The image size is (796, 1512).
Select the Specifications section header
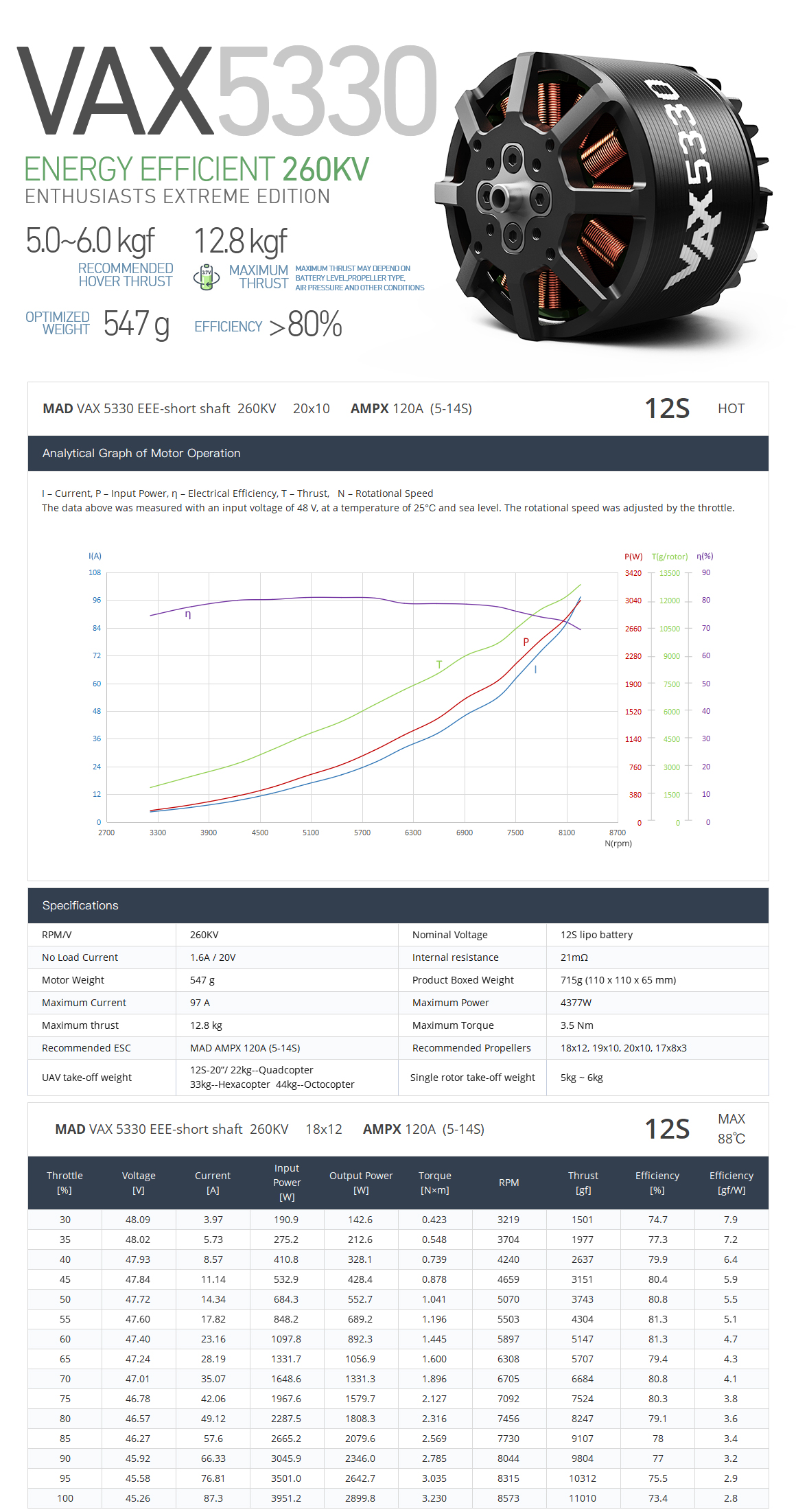[398, 905]
